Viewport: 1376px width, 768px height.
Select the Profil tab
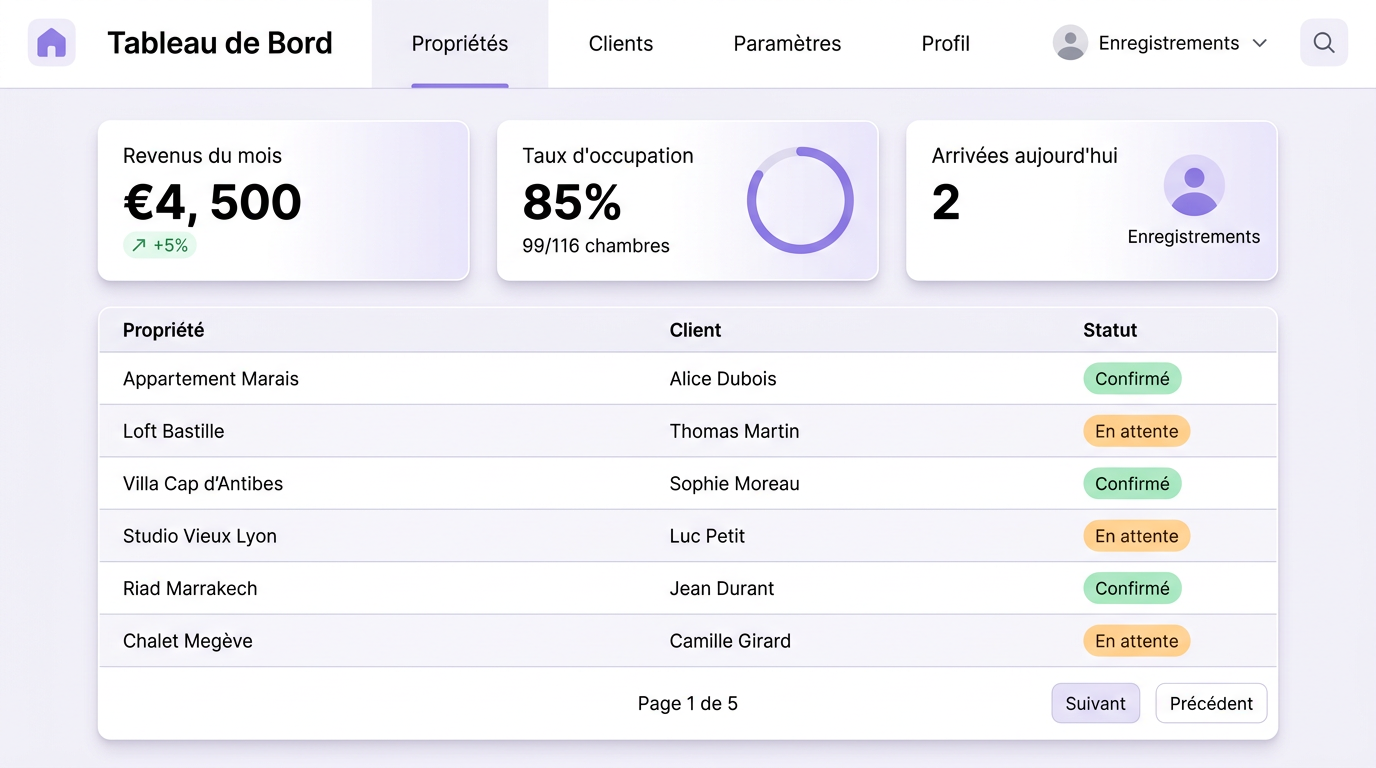click(946, 44)
